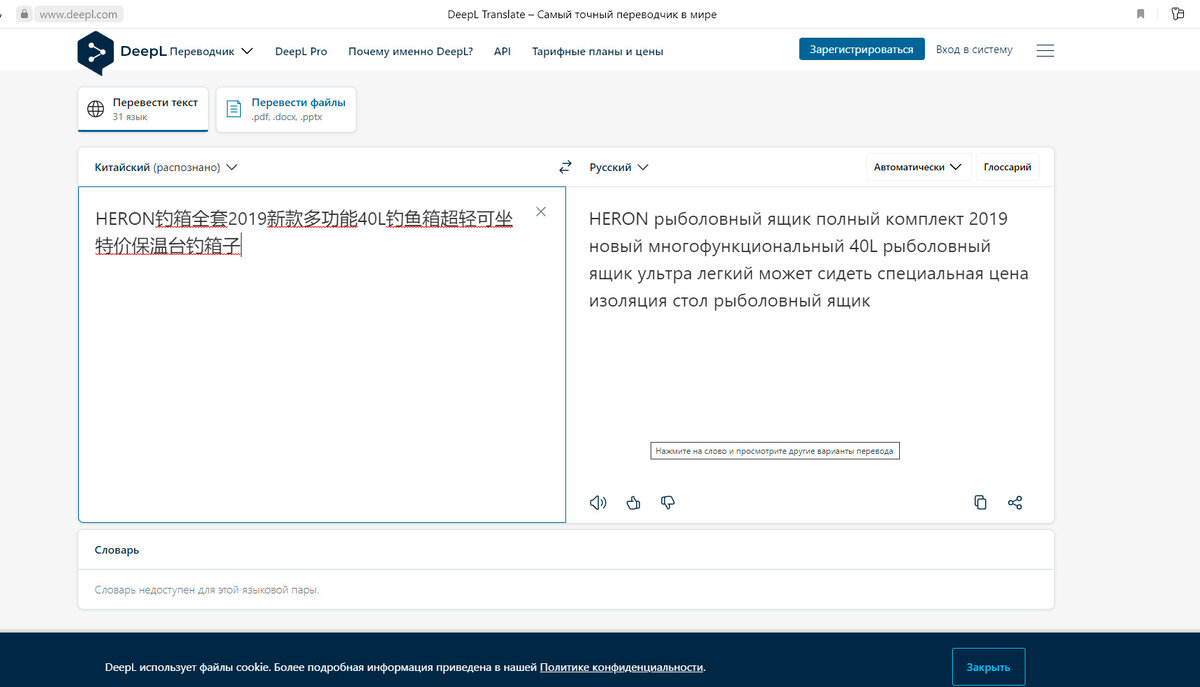Click the Словарь section header
The height and width of the screenshot is (687, 1200).
(x=117, y=550)
